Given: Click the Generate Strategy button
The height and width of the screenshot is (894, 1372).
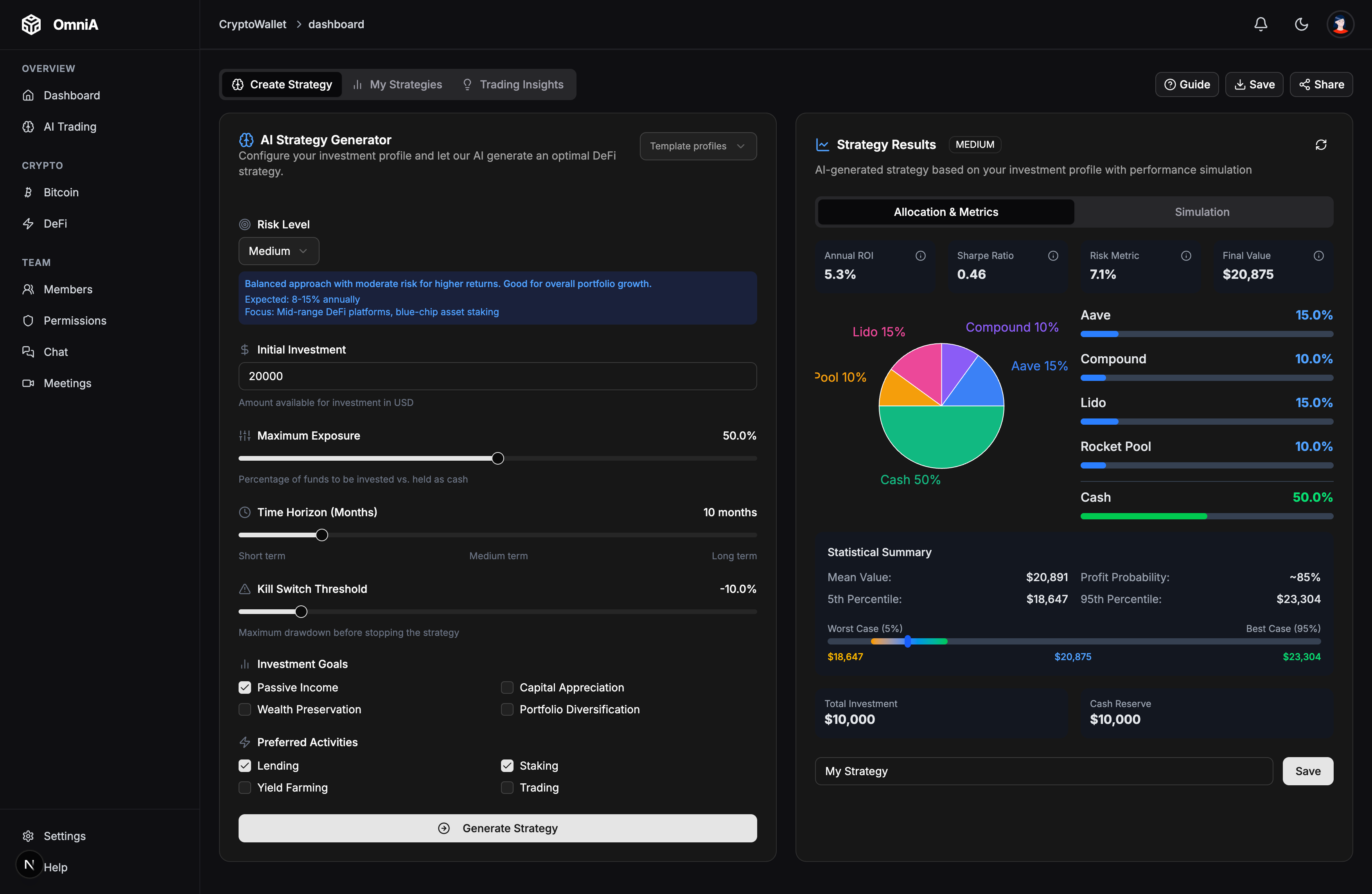Looking at the screenshot, I should (497, 828).
